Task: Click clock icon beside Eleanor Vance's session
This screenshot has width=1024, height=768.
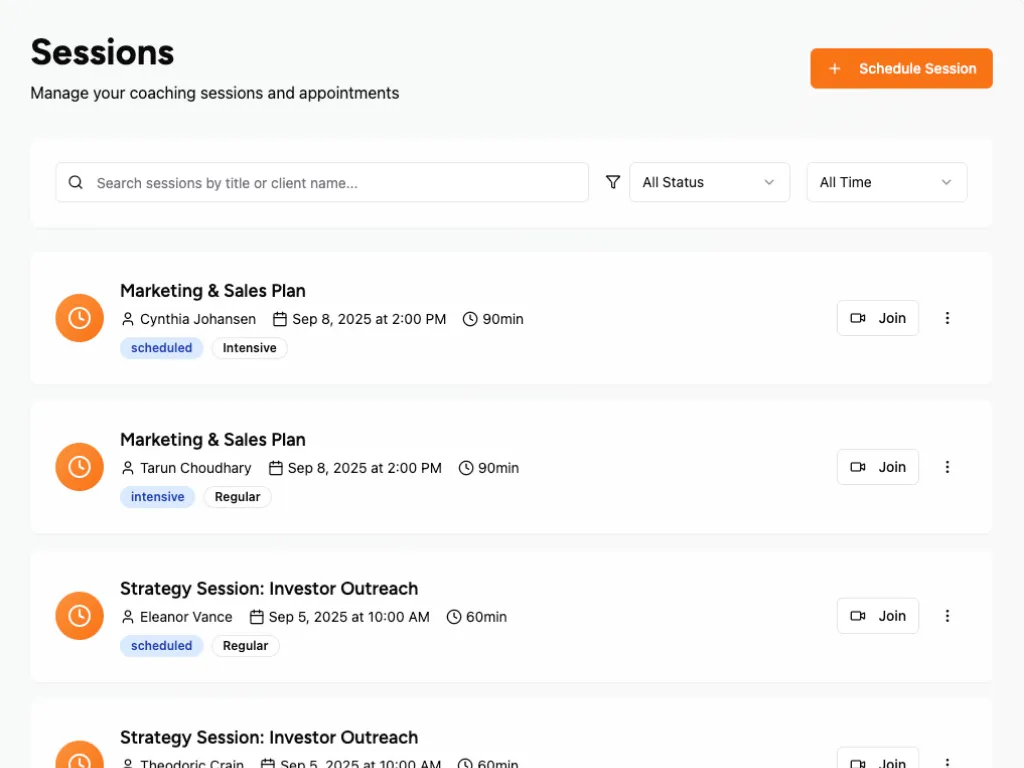Action: click(x=80, y=616)
